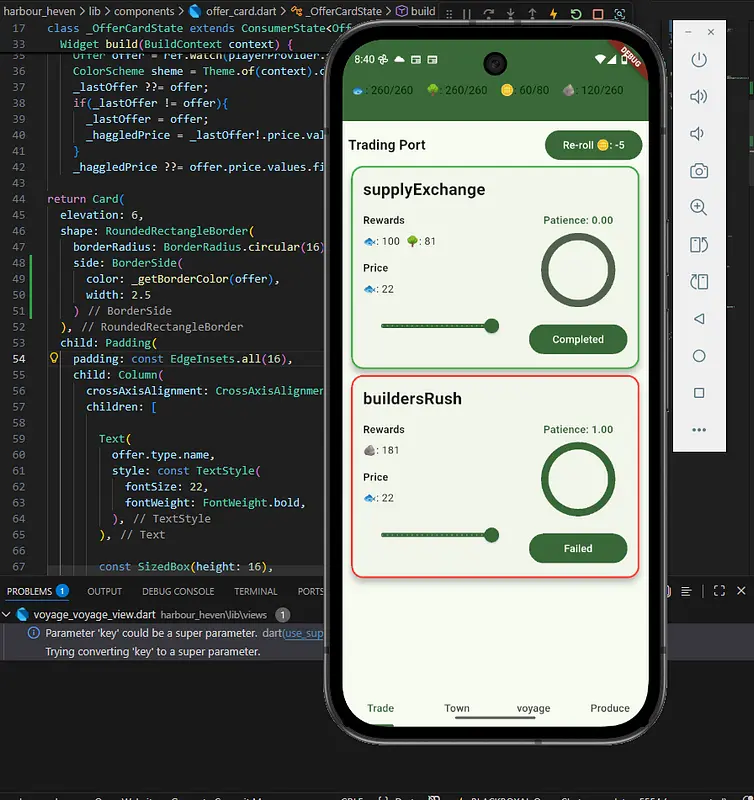Viewport: 754px width, 800px height.
Task: Click the emulator volume up icon
Action: pyautogui.click(x=699, y=97)
